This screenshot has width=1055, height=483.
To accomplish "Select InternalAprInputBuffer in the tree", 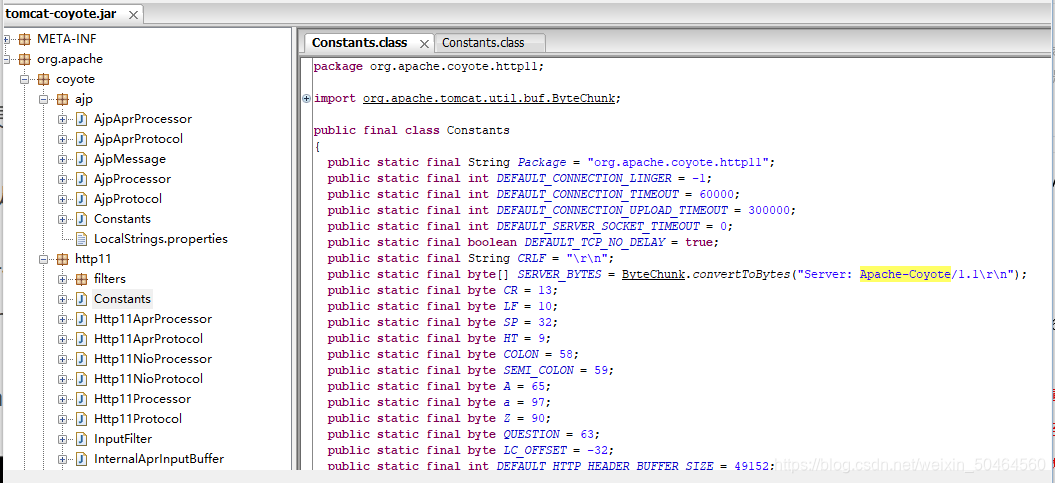I will pyautogui.click(x=159, y=459).
